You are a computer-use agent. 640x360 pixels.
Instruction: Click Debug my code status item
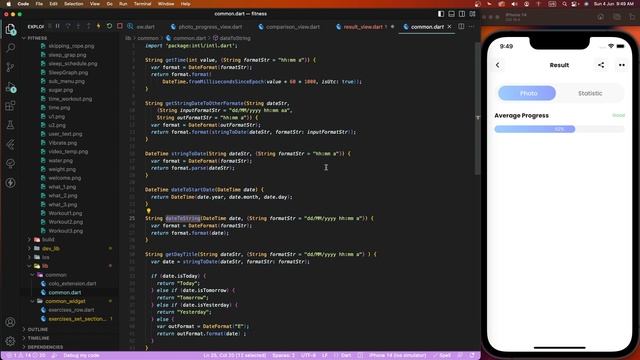[81, 356]
